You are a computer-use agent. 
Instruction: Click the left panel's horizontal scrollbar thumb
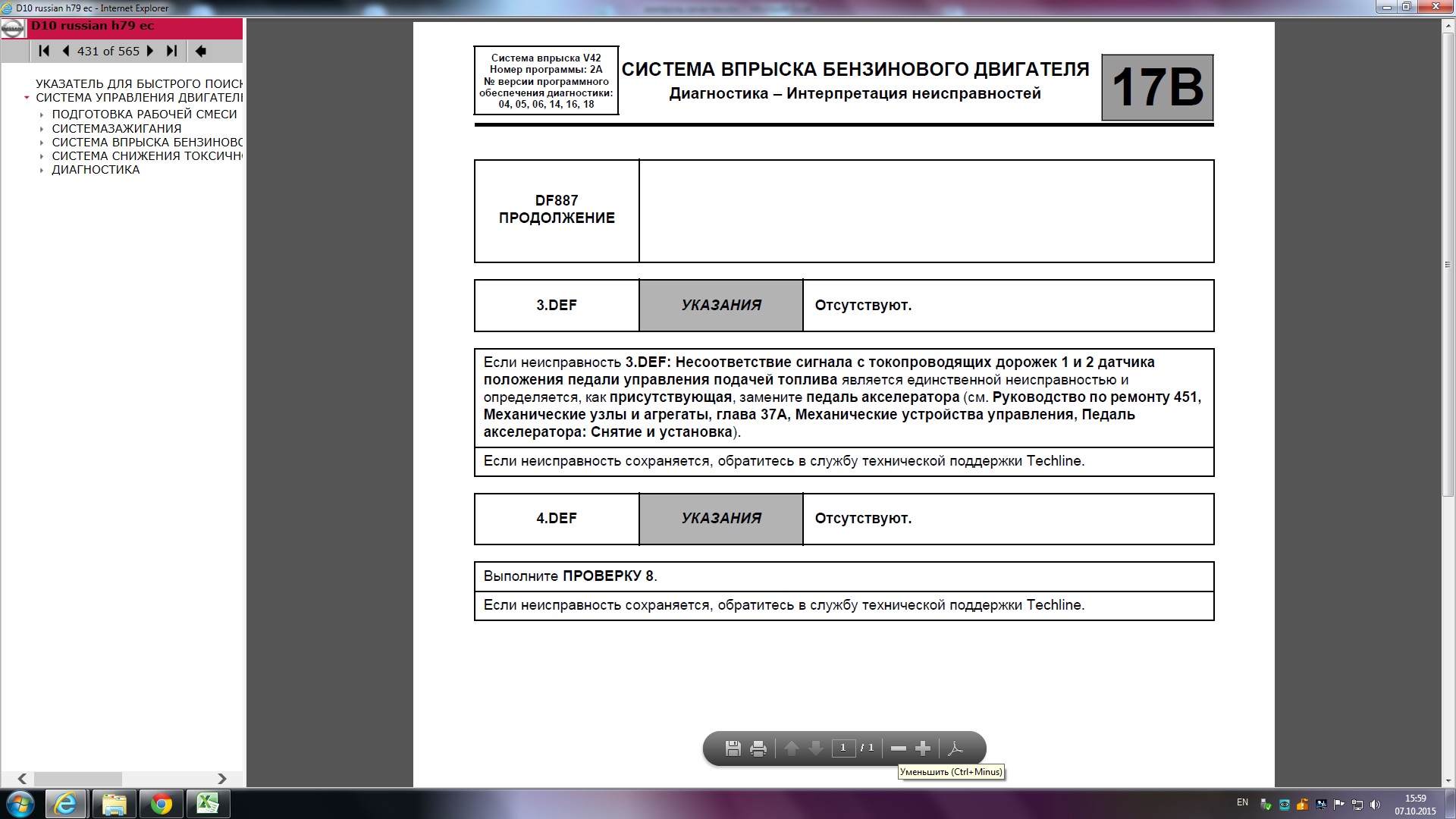click(77, 779)
